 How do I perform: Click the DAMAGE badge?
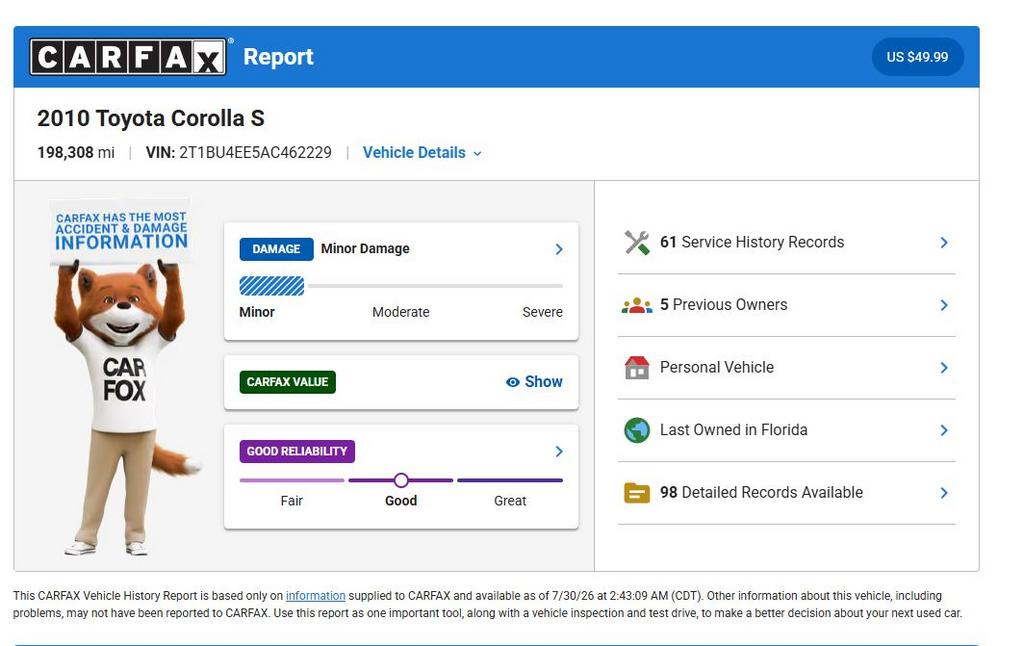click(x=276, y=249)
